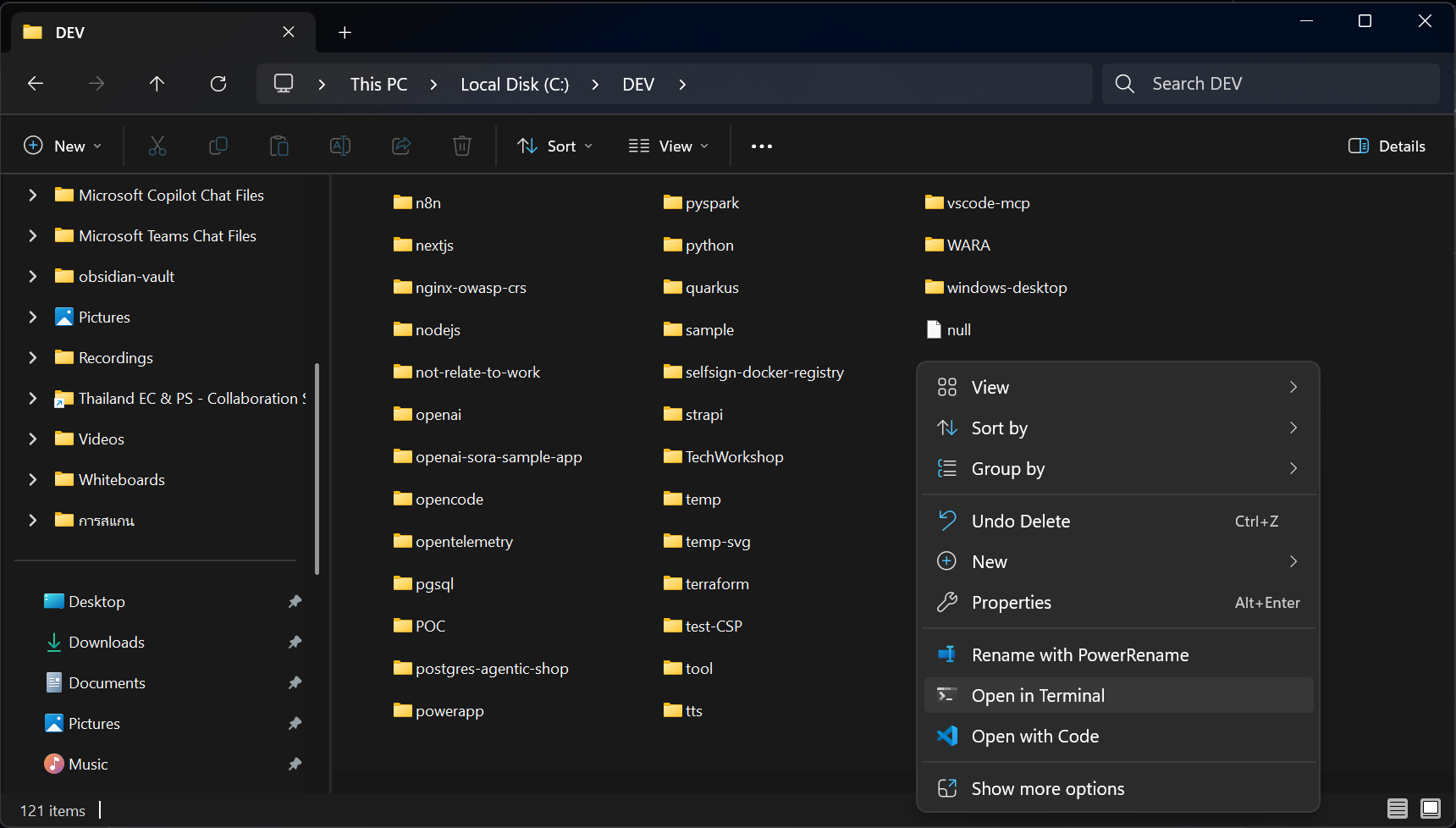The image size is (1456, 828).
Task: Open the View dropdown in toolbar
Action: [669, 146]
